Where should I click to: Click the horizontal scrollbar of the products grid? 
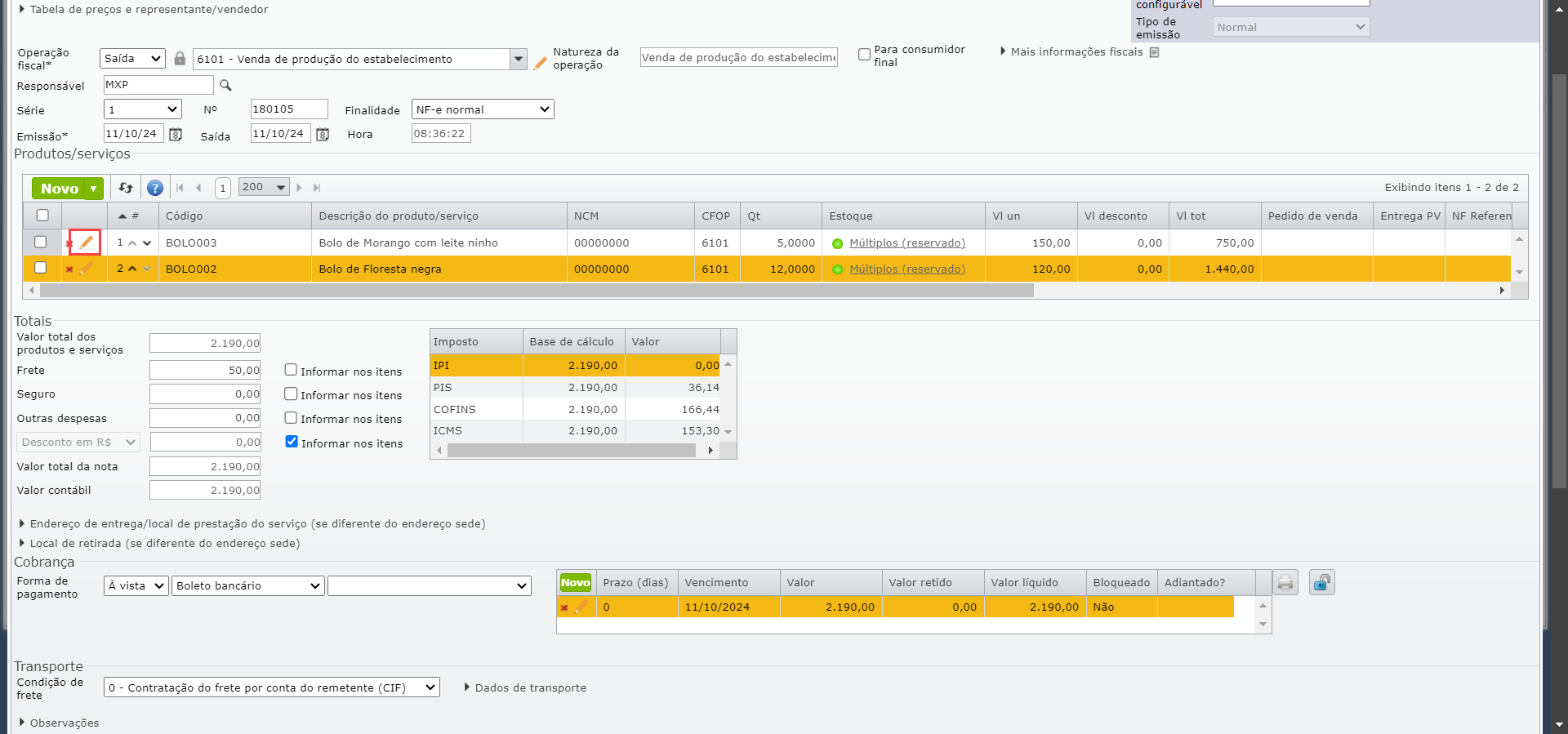537,291
